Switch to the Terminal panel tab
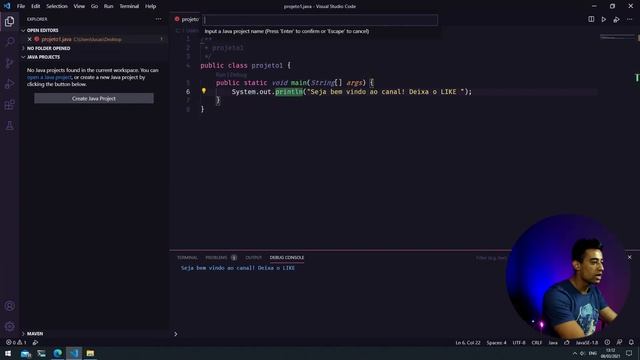Viewport: 640px width, 360px height. (x=187, y=258)
